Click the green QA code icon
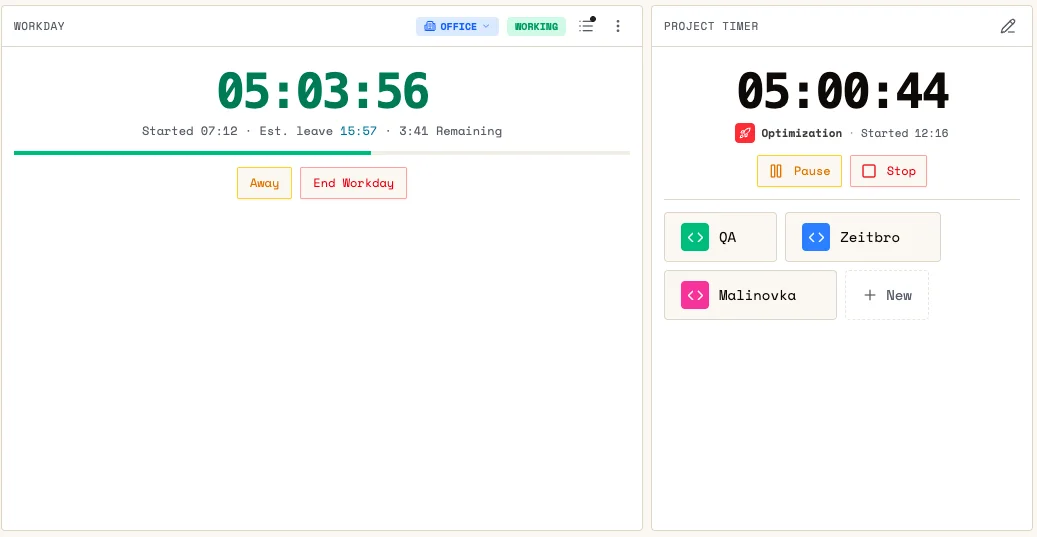Image resolution: width=1037 pixels, height=537 pixels. pos(695,237)
